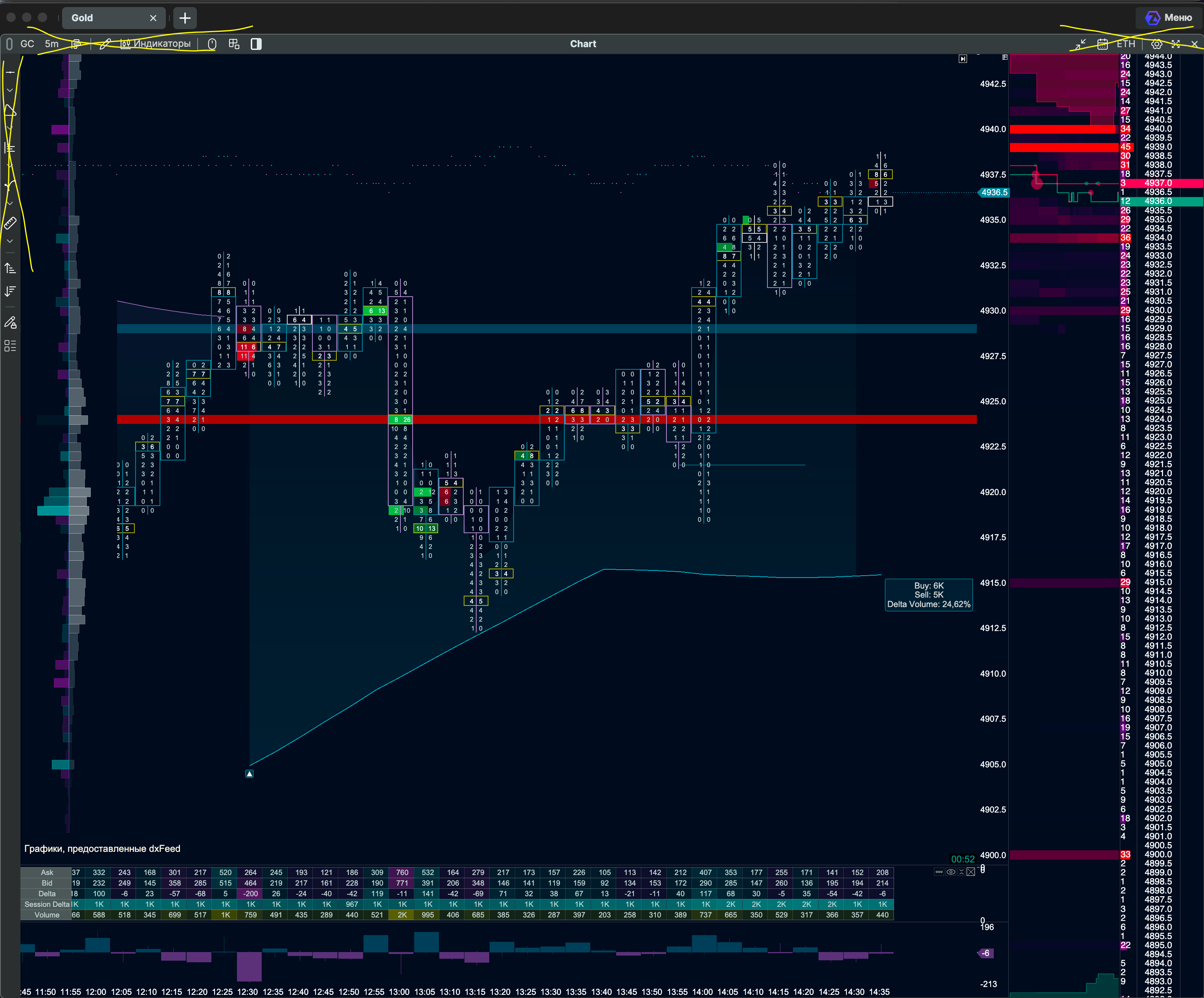Open the Индикаторы menu
Screen dimensions: 1204x998
point(155,44)
